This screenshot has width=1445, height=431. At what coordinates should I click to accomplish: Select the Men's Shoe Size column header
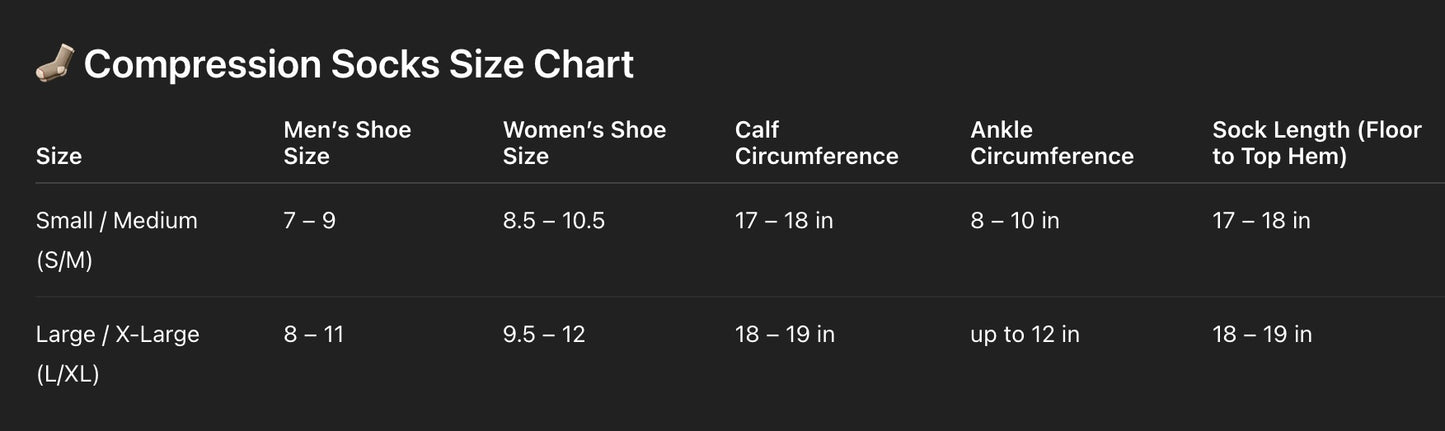(x=347, y=143)
